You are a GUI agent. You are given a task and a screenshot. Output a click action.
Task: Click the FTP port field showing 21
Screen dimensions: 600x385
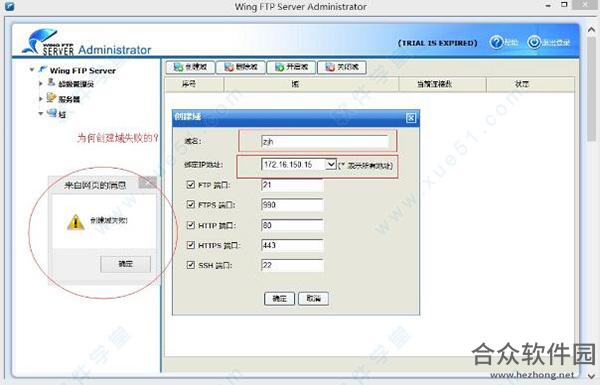[292, 185]
